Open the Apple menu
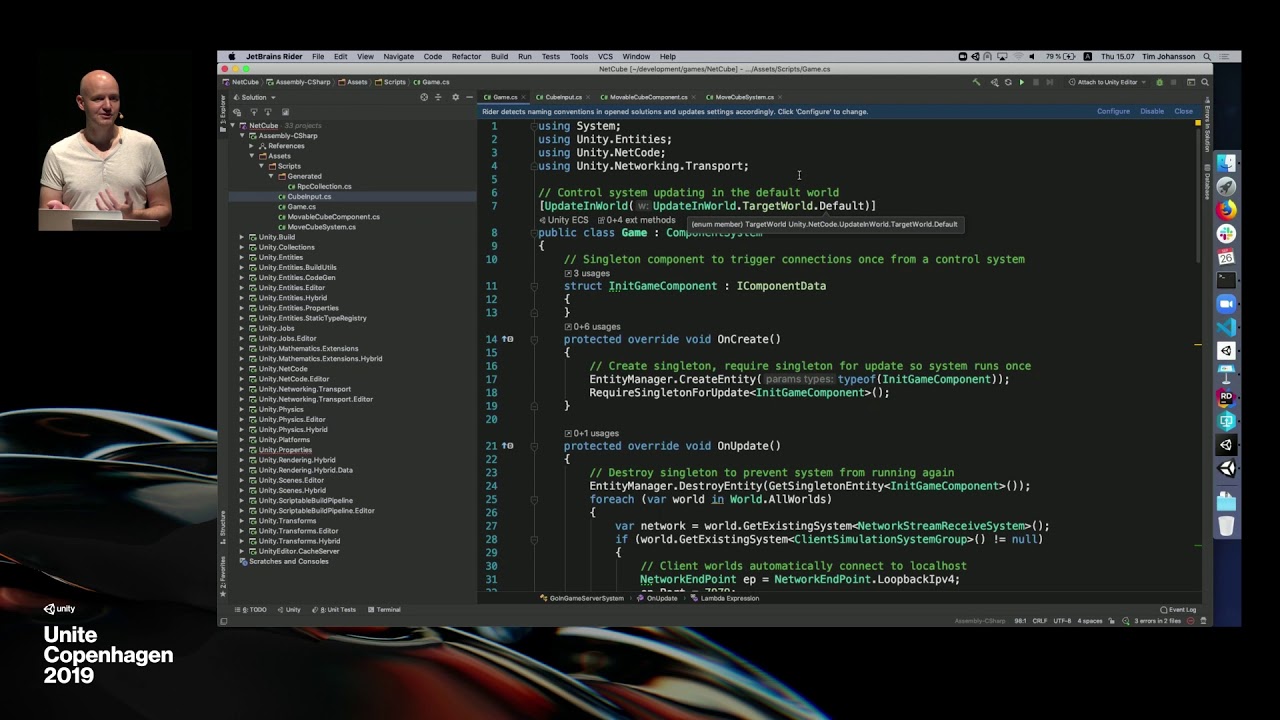Screen dimensions: 1280x720 click(x=232, y=57)
